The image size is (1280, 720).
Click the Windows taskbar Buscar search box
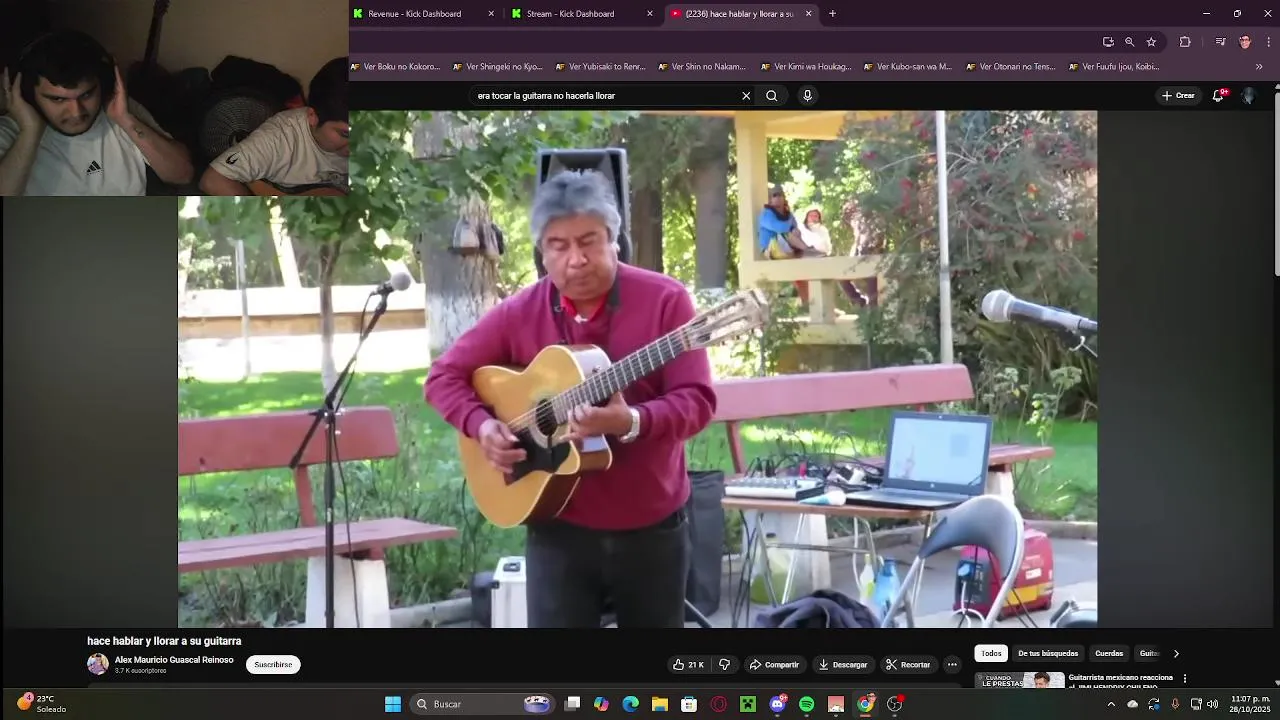[483, 704]
